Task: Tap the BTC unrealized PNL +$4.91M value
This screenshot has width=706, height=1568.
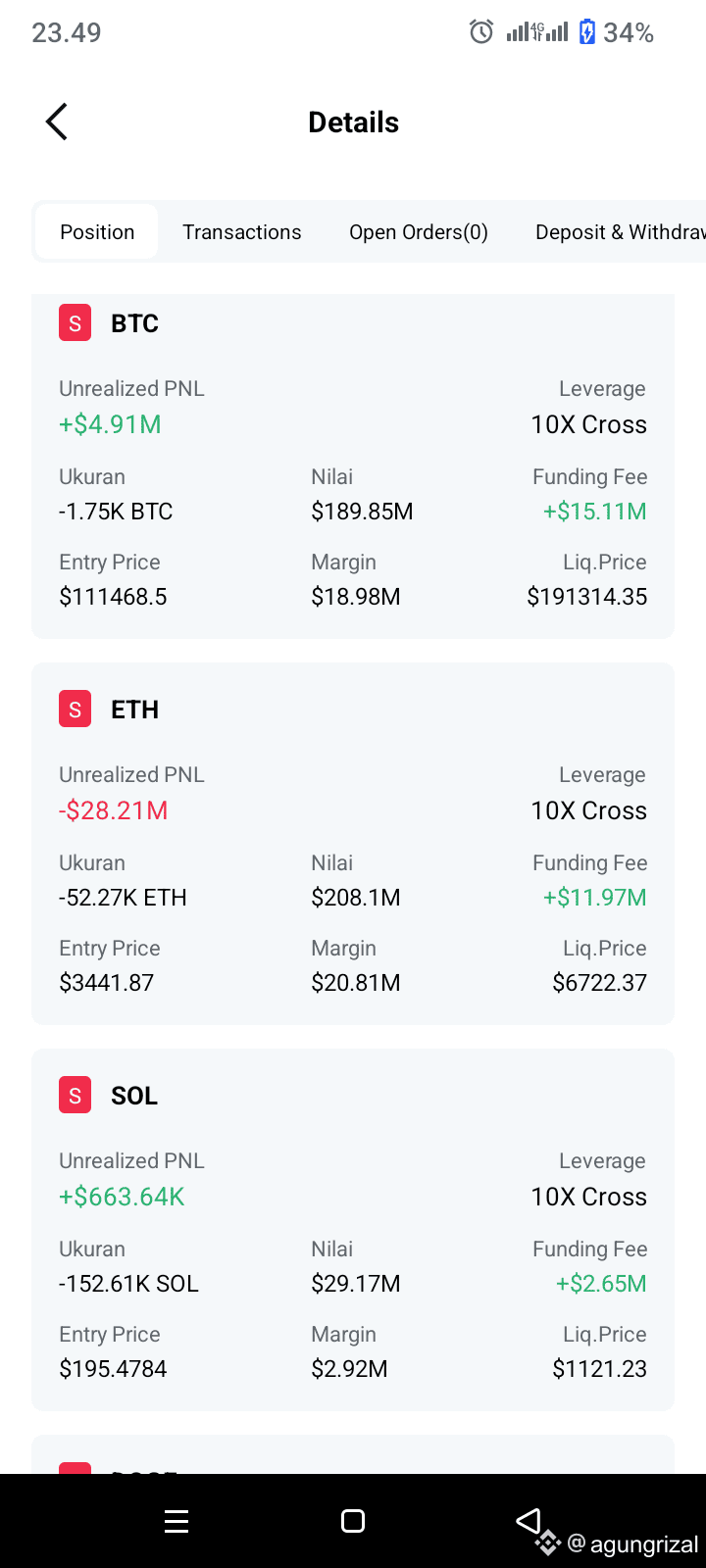Action: (x=110, y=424)
